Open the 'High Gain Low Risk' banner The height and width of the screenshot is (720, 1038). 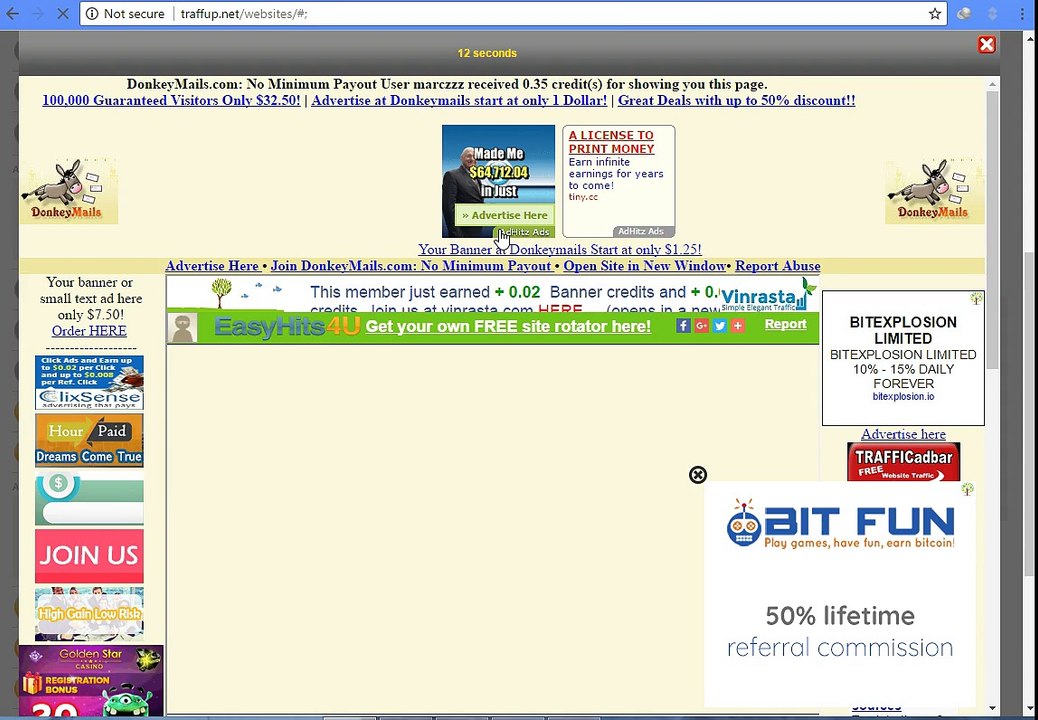pyautogui.click(x=89, y=613)
